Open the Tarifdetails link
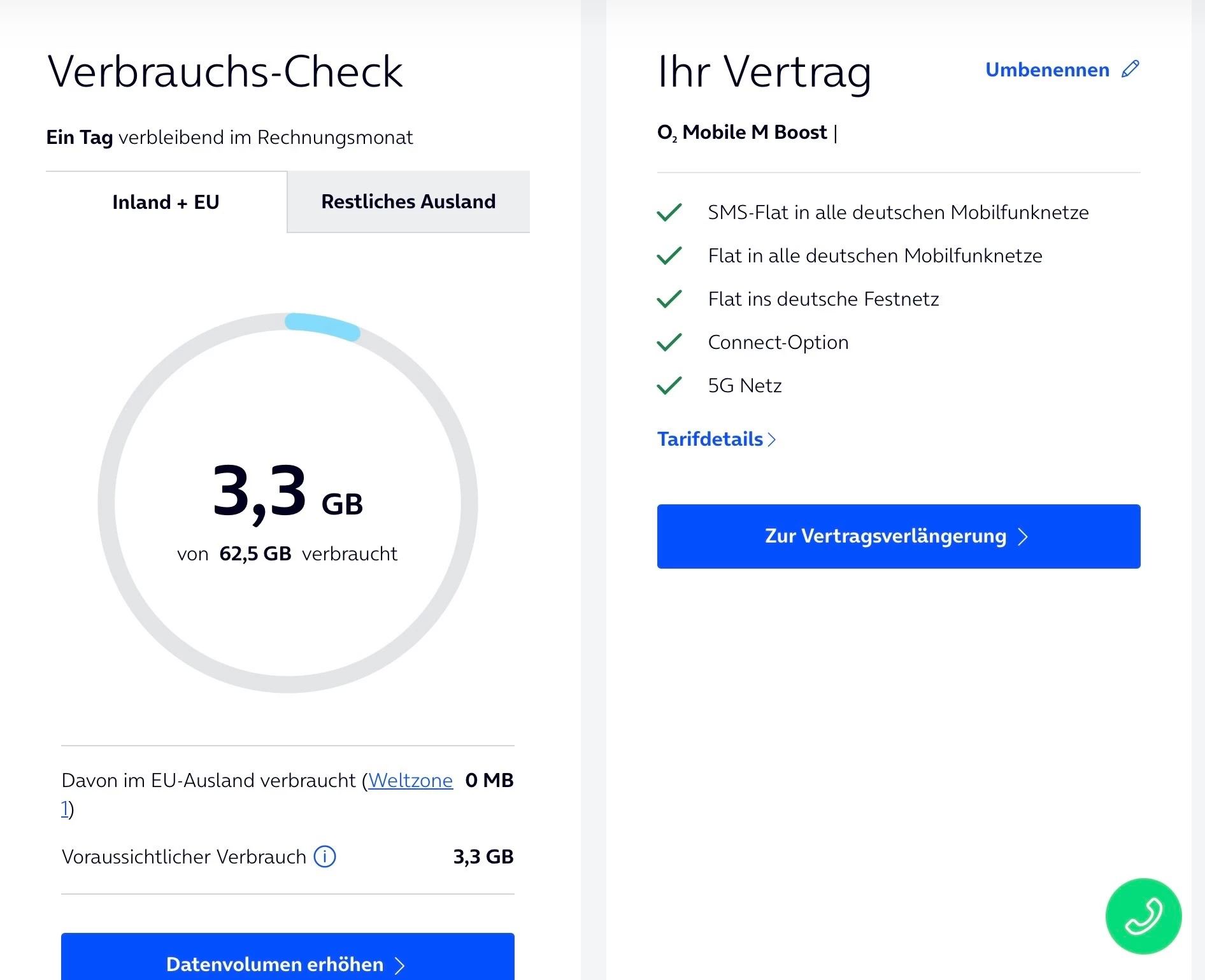This screenshot has height=980, width=1205. [x=717, y=439]
